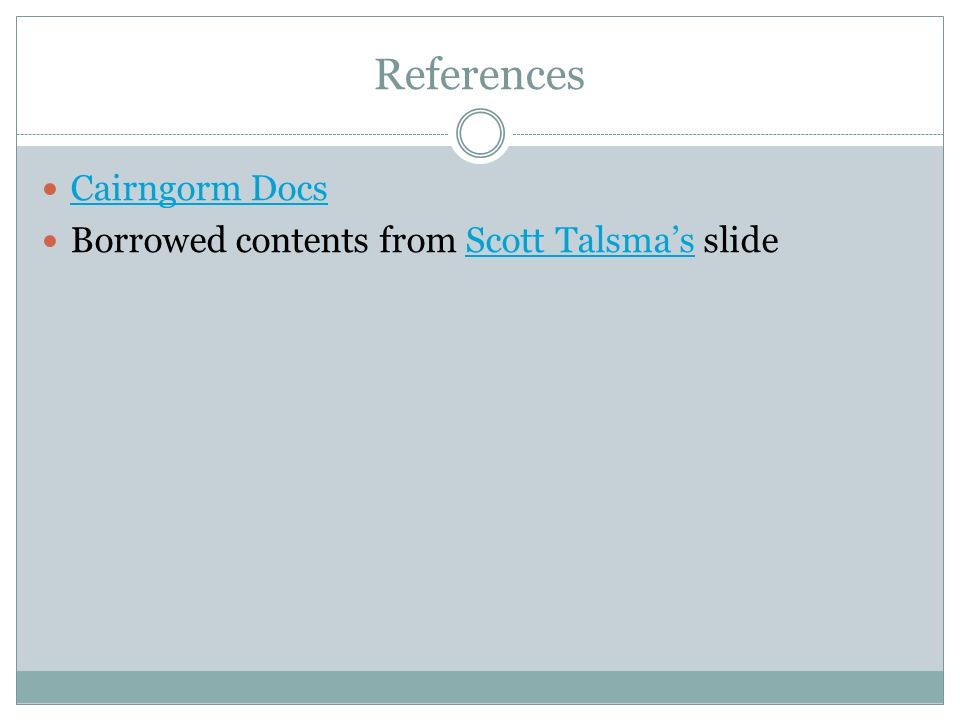The width and height of the screenshot is (960, 720).
Task: Click the white header space right of References
Action: point(764,73)
